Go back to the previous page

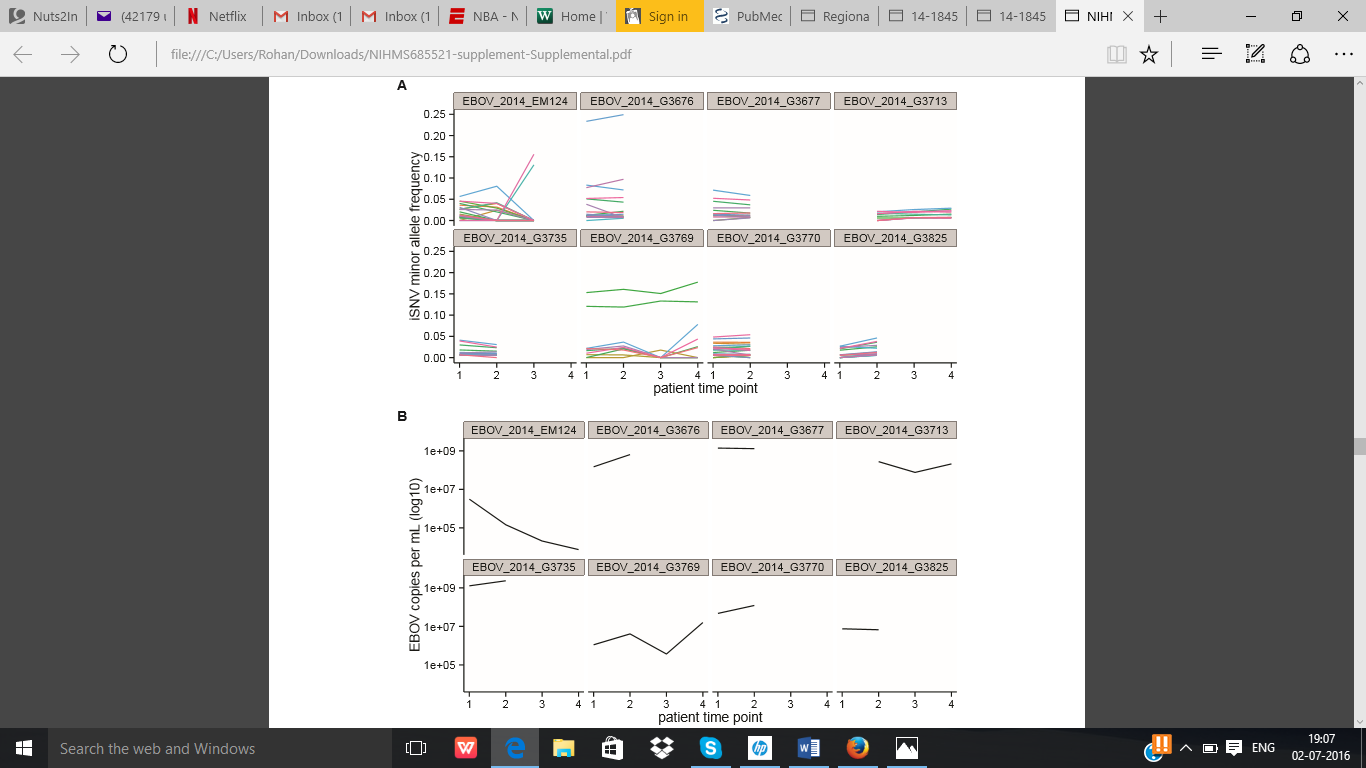(x=22, y=55)
